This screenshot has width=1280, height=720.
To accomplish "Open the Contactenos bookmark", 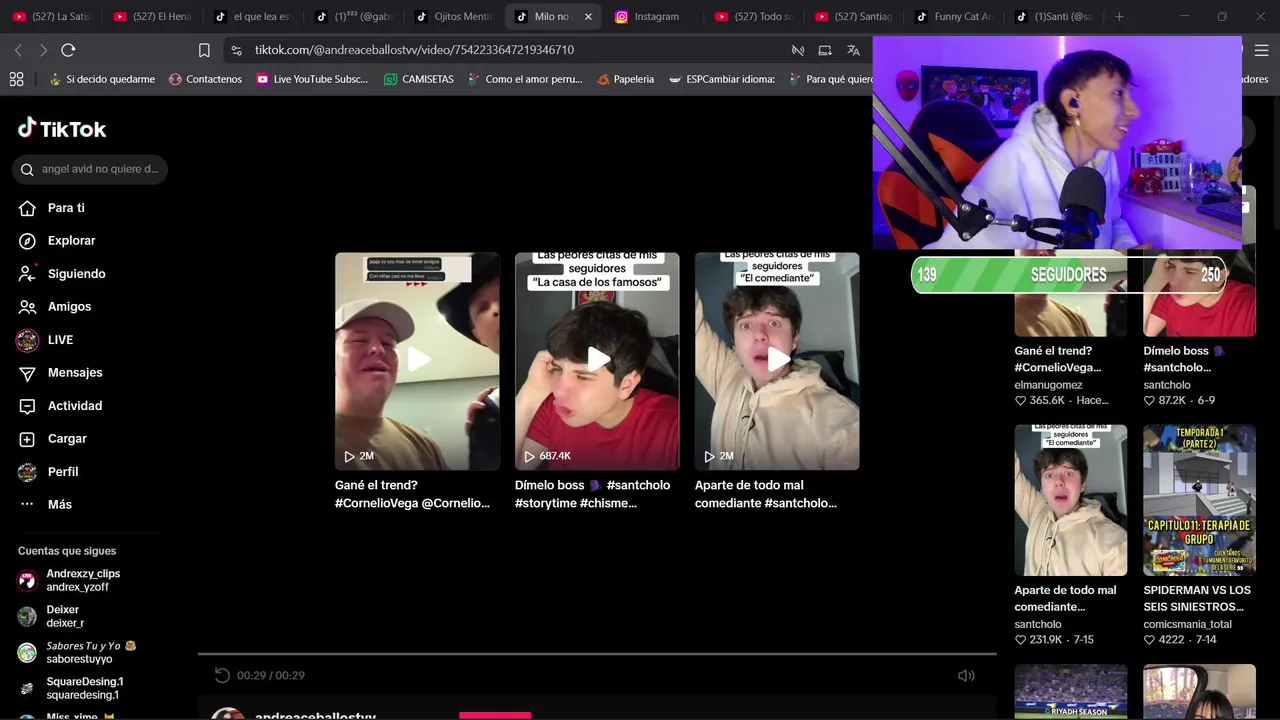I will click(x=205, y=79).
